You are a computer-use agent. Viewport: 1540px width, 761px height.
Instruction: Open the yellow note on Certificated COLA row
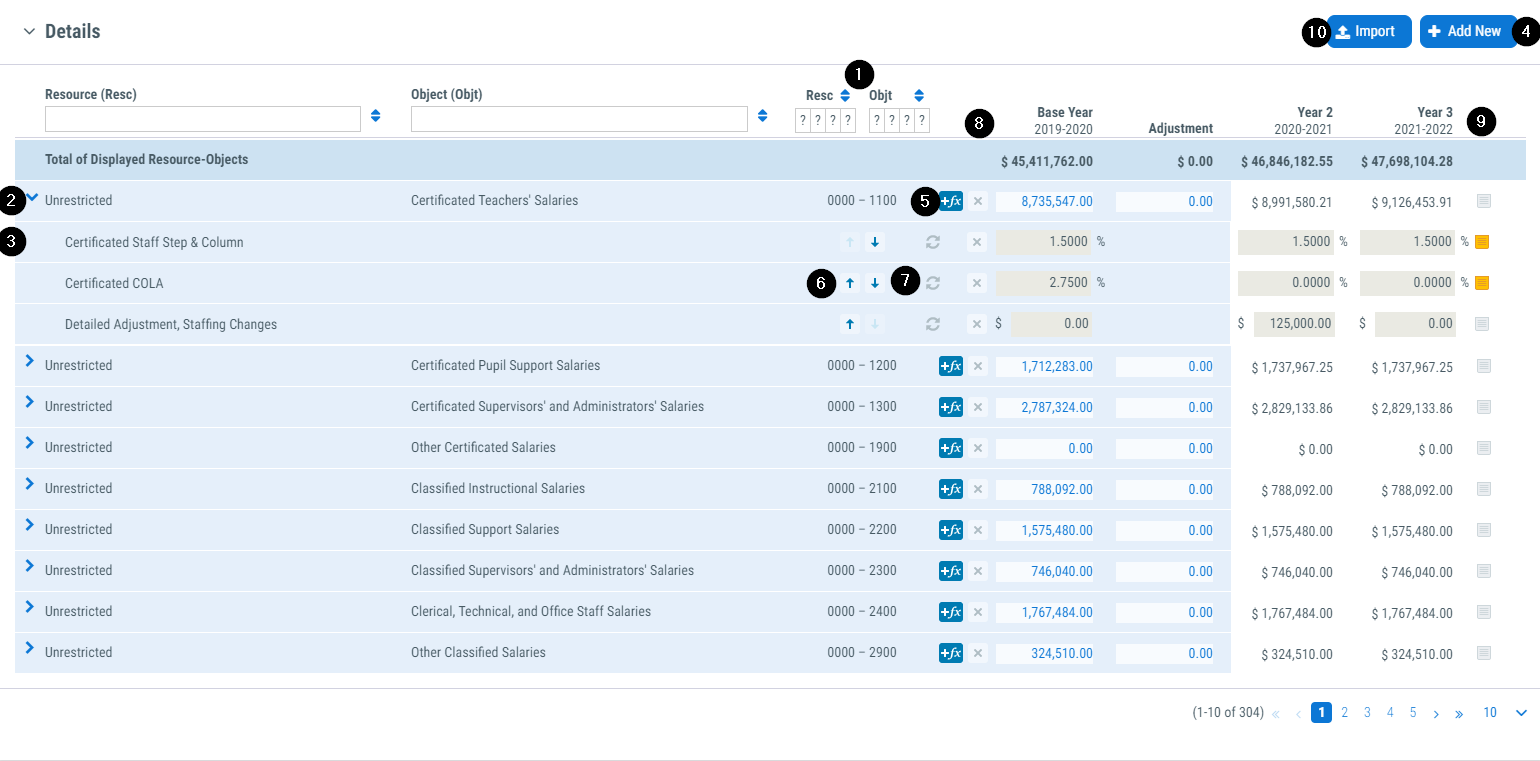click(x=1483, y=283)
